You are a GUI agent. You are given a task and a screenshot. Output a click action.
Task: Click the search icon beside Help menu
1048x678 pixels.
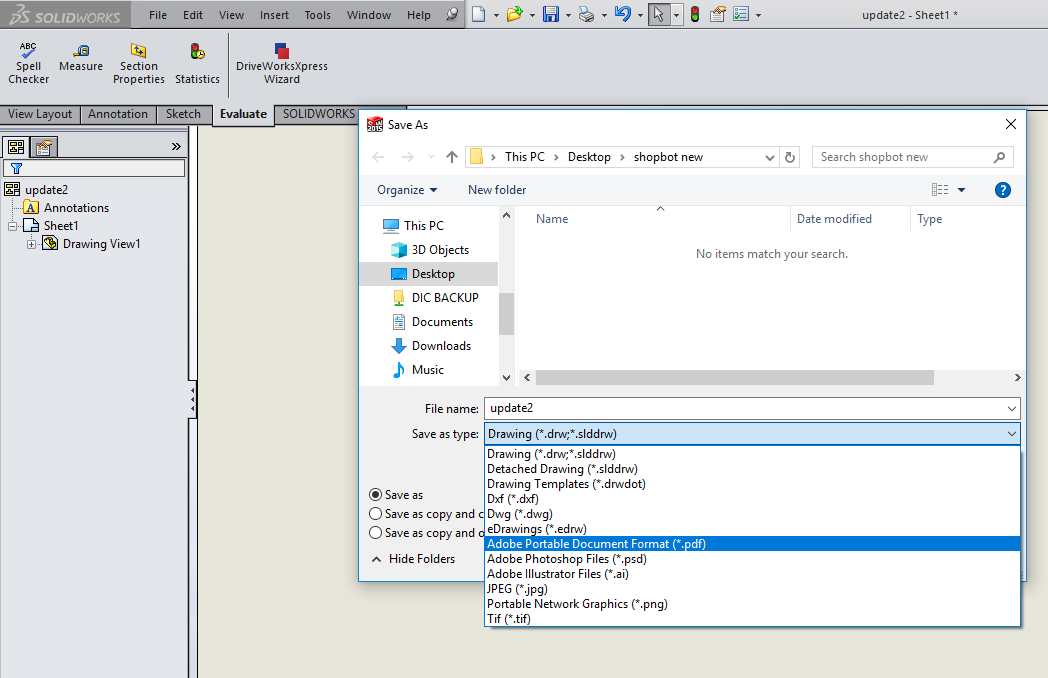[452, 14]
